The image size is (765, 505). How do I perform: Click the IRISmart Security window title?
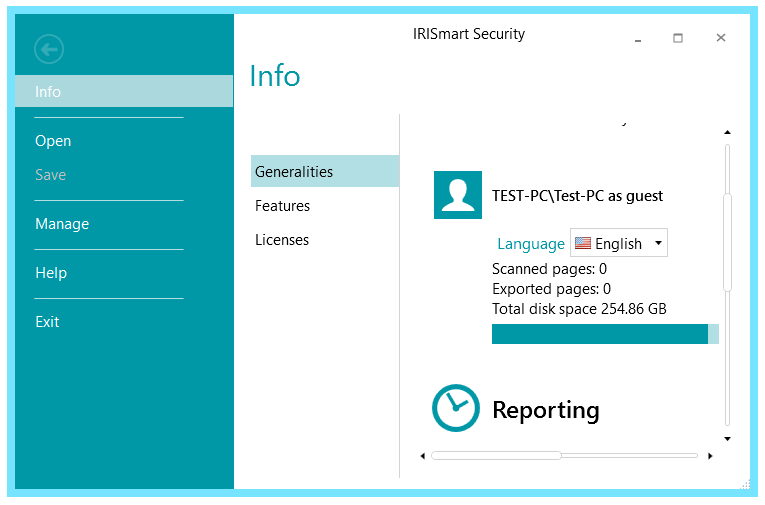pyautogui.click(x=469, y=34)
